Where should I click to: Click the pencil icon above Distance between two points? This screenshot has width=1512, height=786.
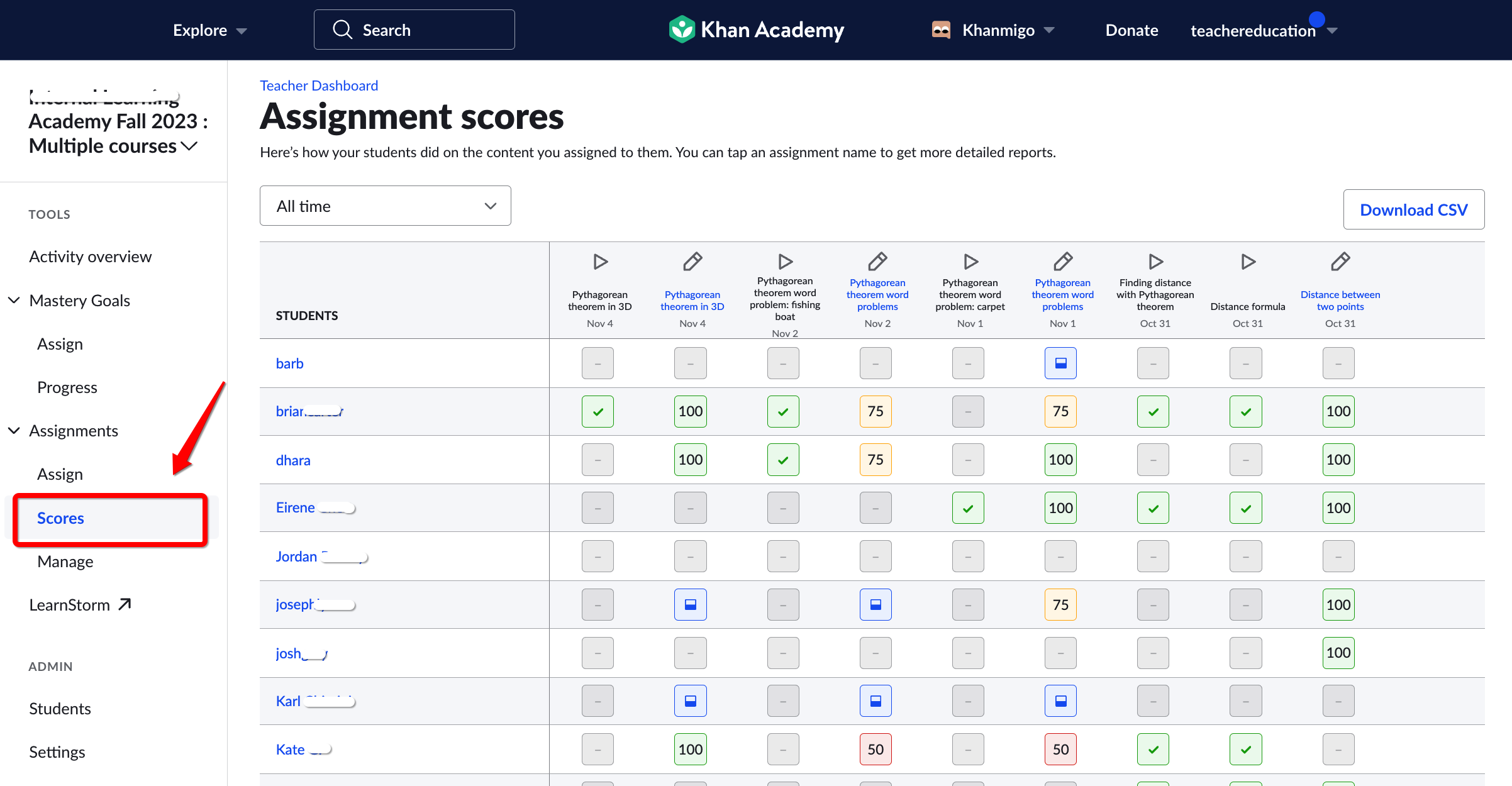(x=1340, y=261)
